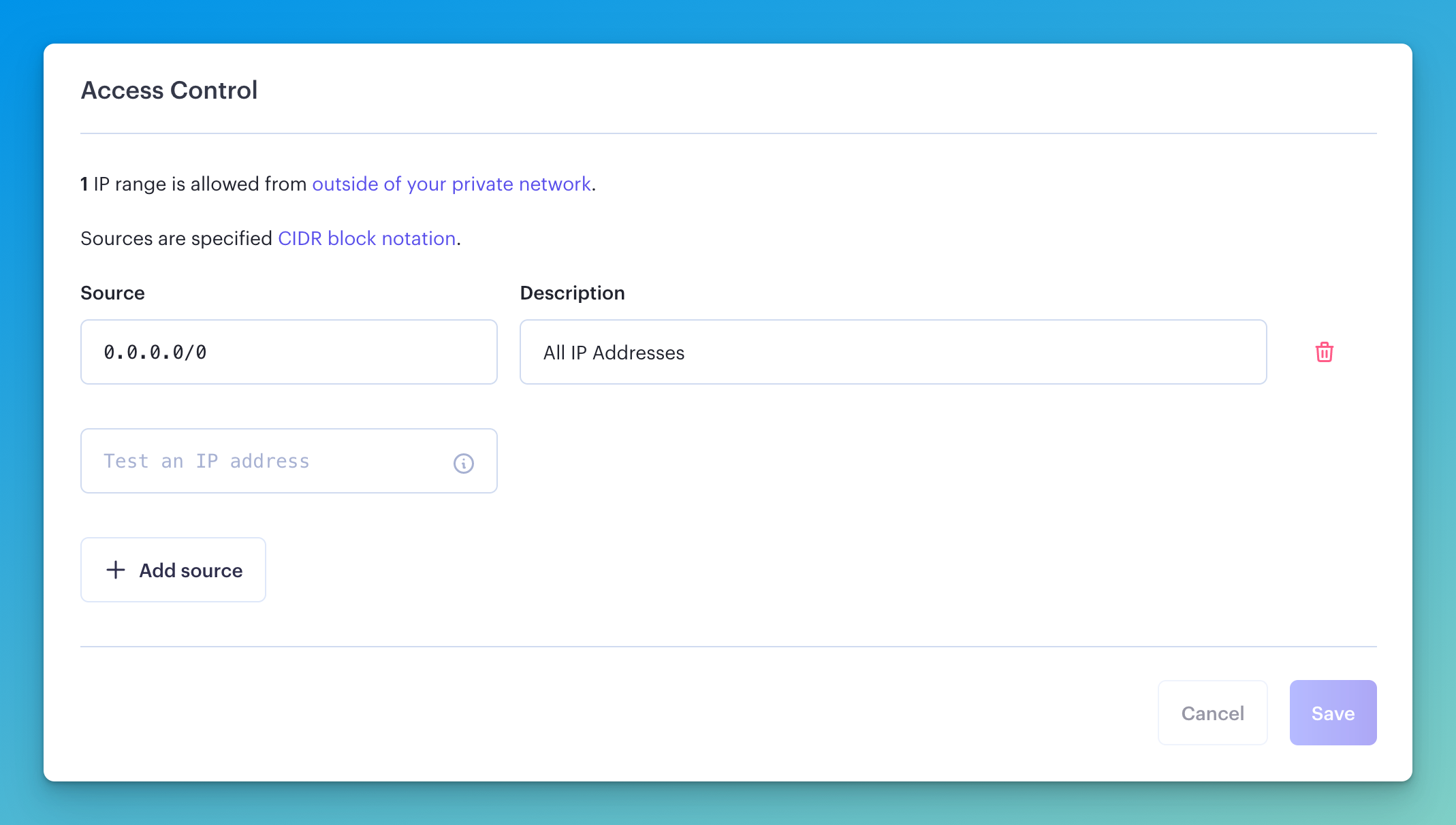This screenshot has height=825, width=1456.
Task: Click the Access Control heading
Action: click(x=169, y=90)
